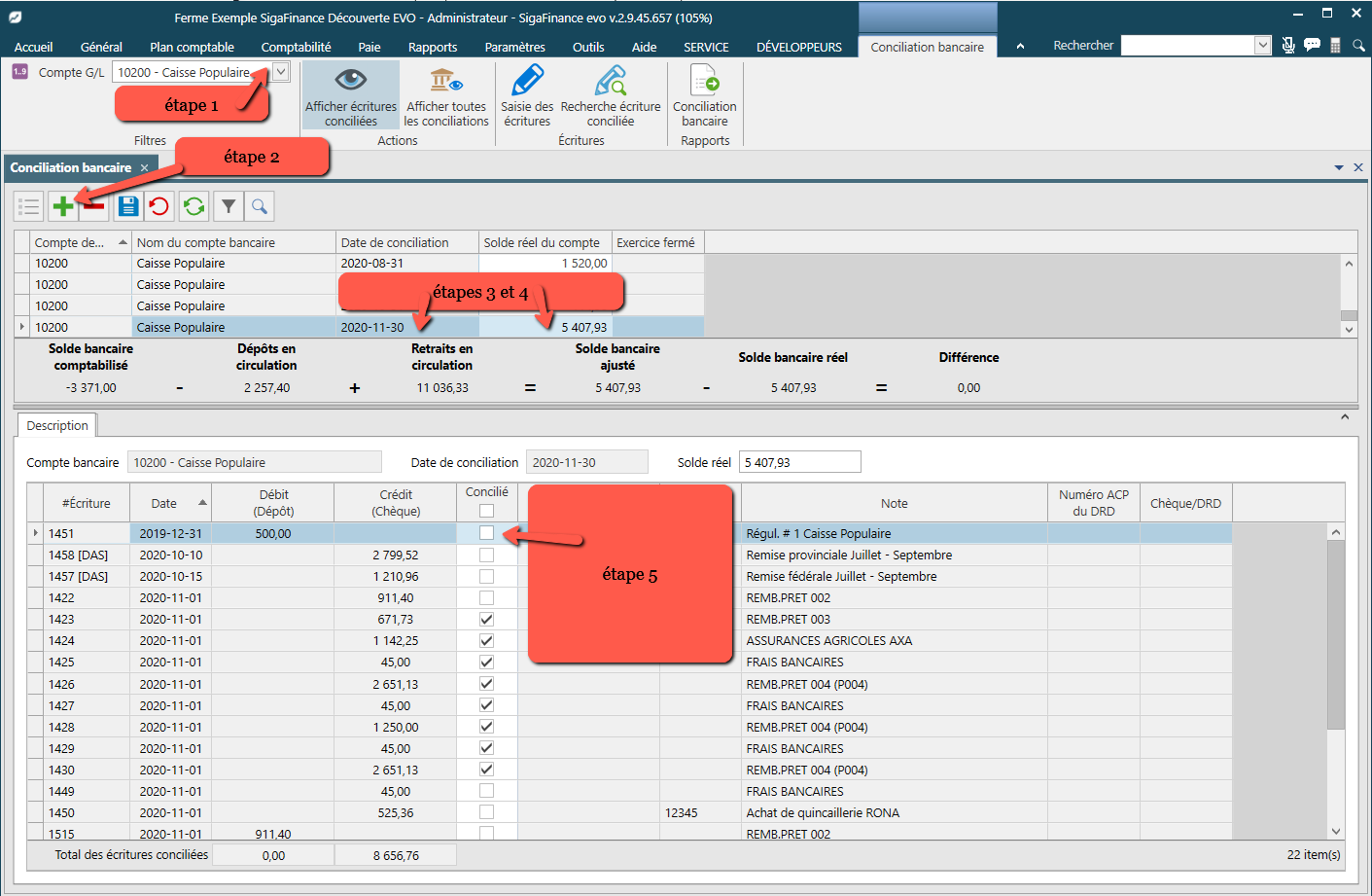Image resolution: width=1372 pixels, height=896 pixels.
Task: Click the blue floppy disk save icon
Action: point(128,206)
